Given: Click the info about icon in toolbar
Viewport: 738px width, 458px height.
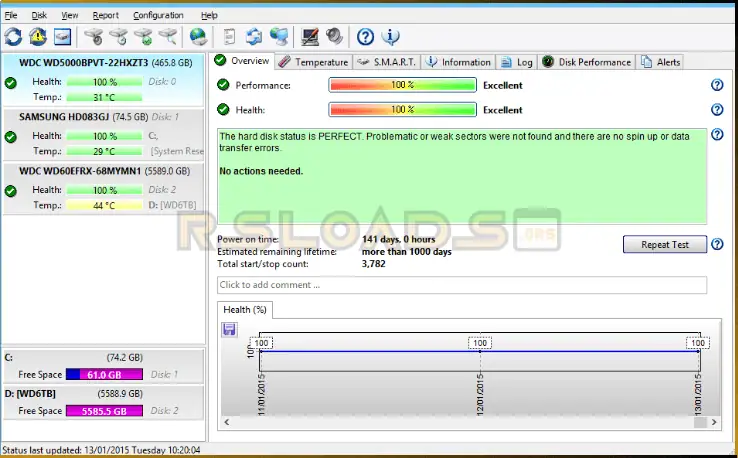Looking at the screenshot, I should pos(390,37).
